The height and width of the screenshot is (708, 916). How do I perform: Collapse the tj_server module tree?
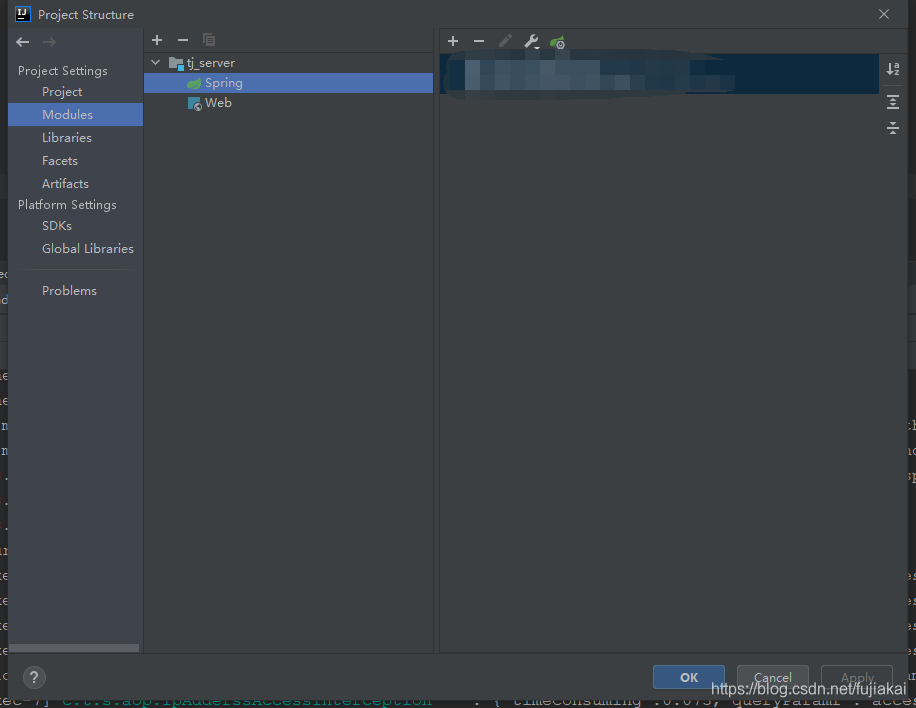coord(155,62)
